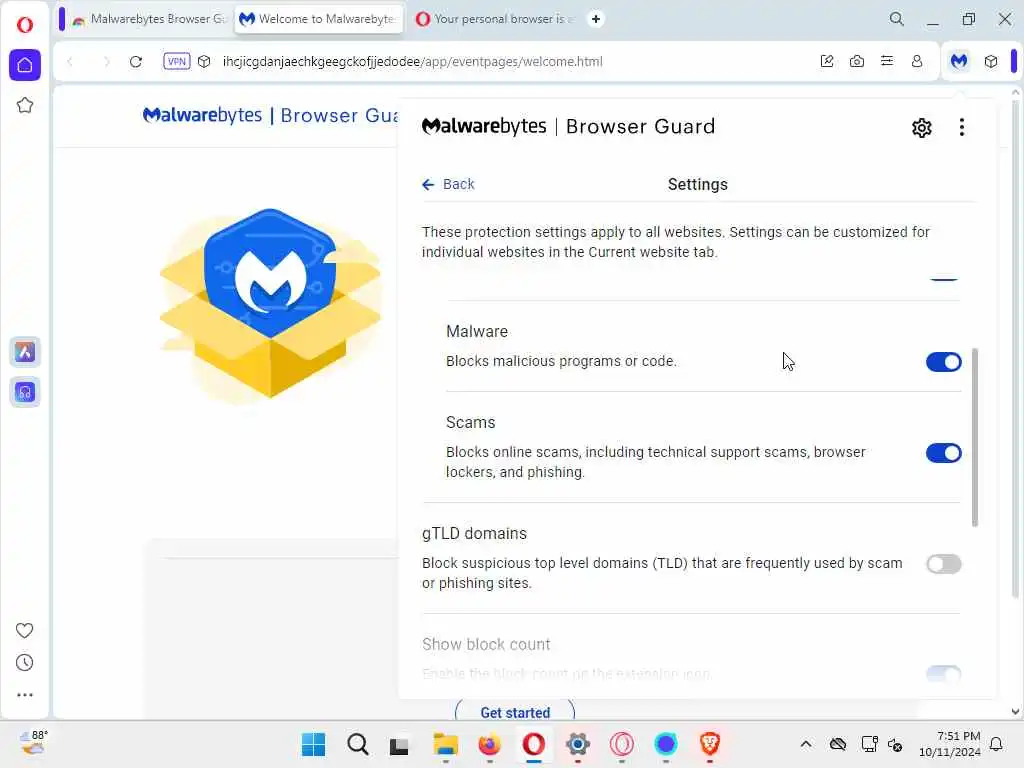The width and height of the screenshot is (1024, 768).
Task: Enable gTLD domains blocking switch
Action: (943, 564)
